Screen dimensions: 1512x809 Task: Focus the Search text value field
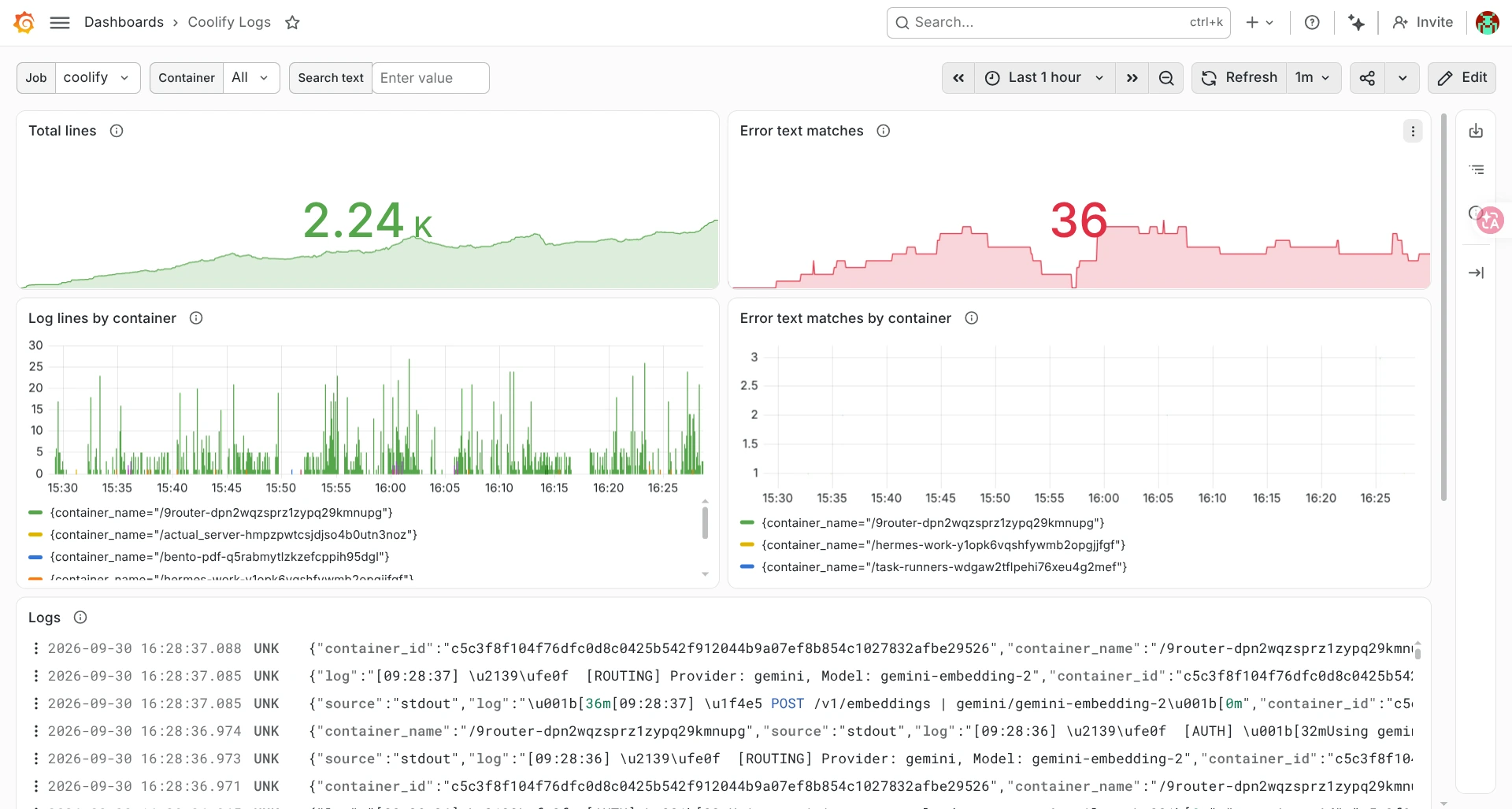coord(430,78)
